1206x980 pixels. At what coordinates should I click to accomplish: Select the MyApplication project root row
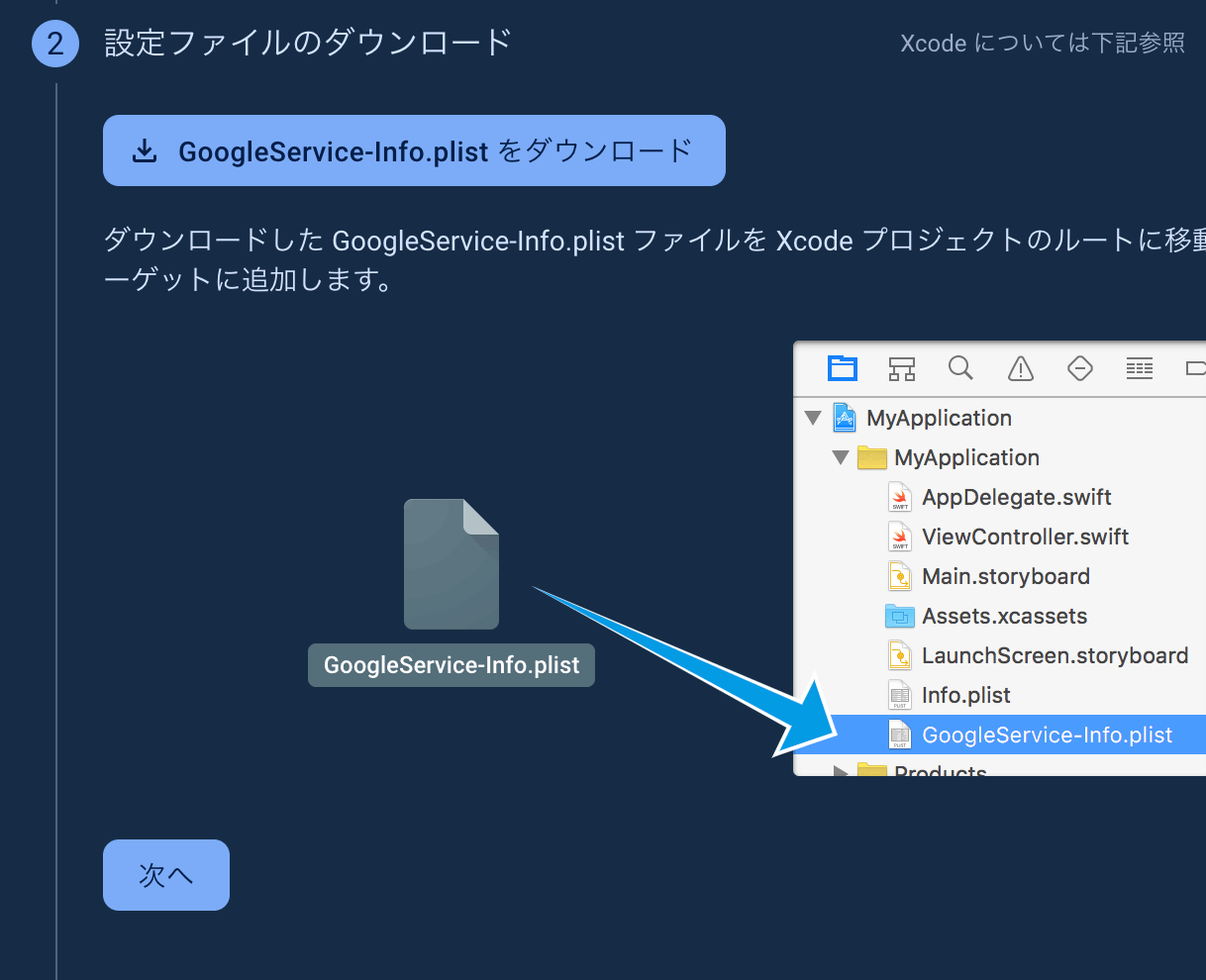pos(1000,418)
